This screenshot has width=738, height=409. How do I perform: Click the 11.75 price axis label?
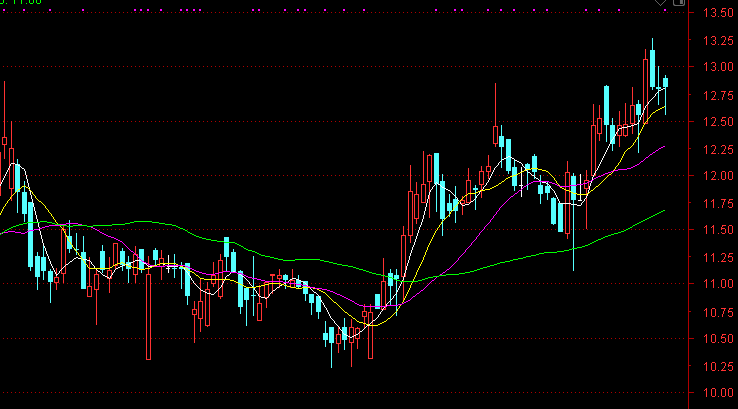(718, 204)
